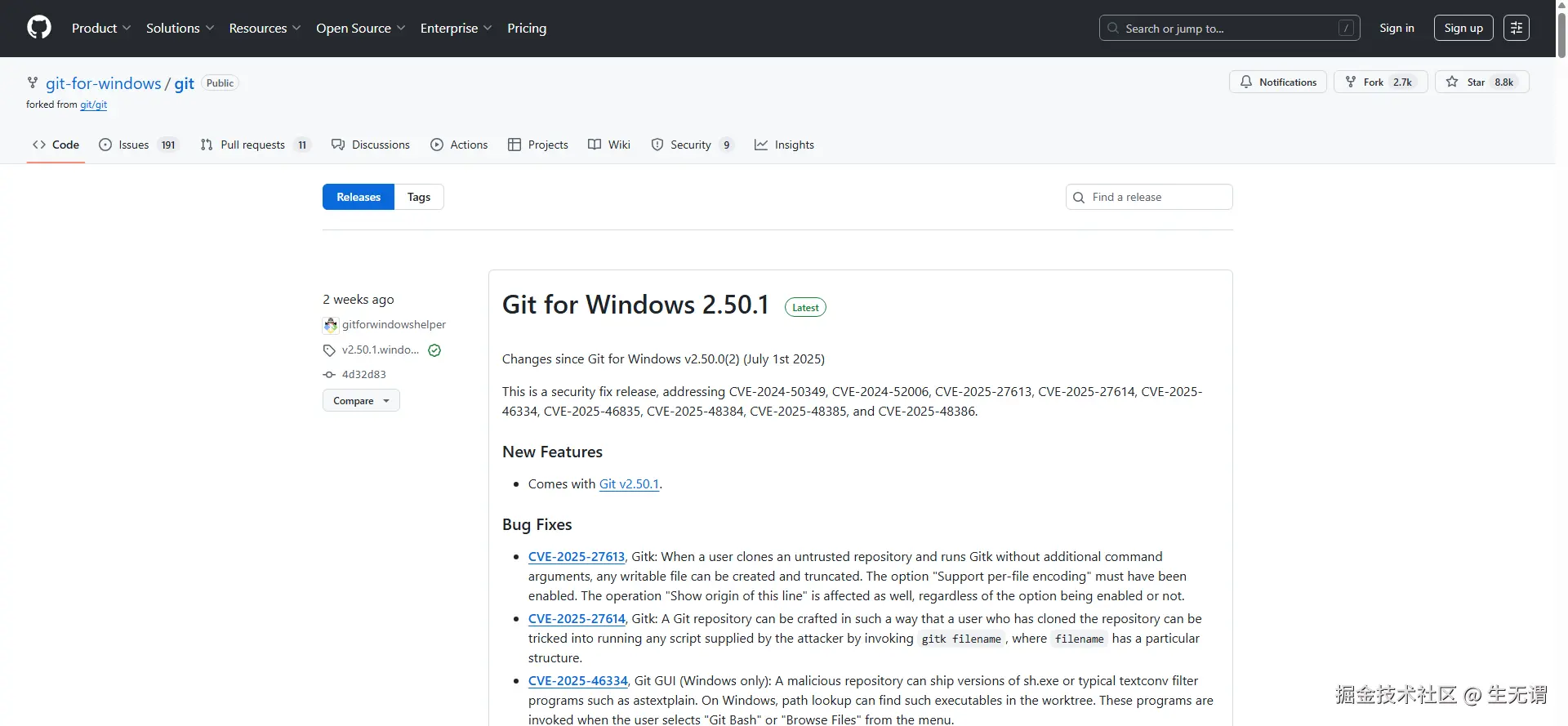Click the Pull requests count badge 11

[302, 145]
